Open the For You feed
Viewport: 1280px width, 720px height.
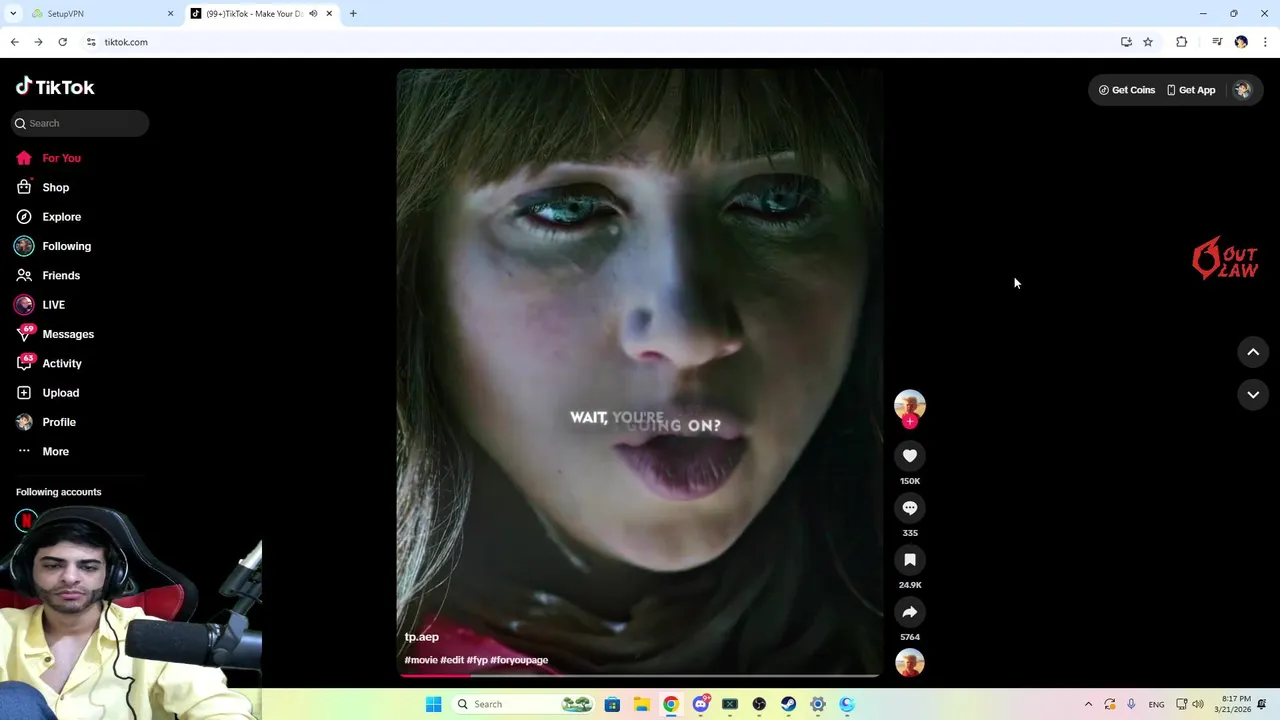(x=48, y=158)
